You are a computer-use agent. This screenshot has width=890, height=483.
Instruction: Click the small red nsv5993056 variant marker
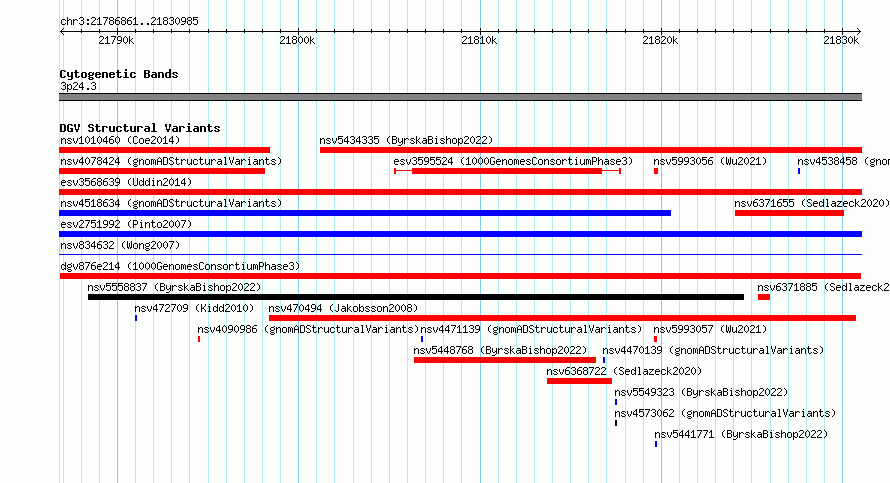[x=656, y=171]
